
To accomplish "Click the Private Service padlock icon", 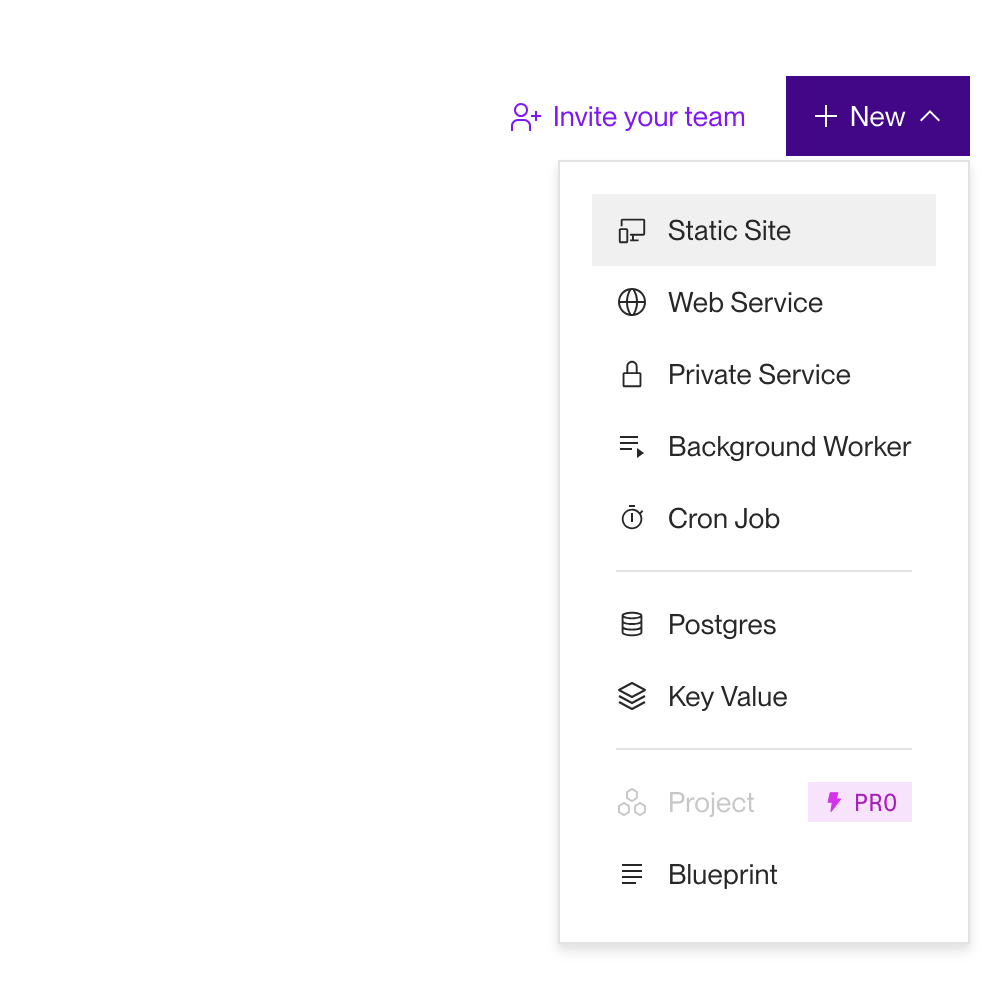I will point(632,374).
